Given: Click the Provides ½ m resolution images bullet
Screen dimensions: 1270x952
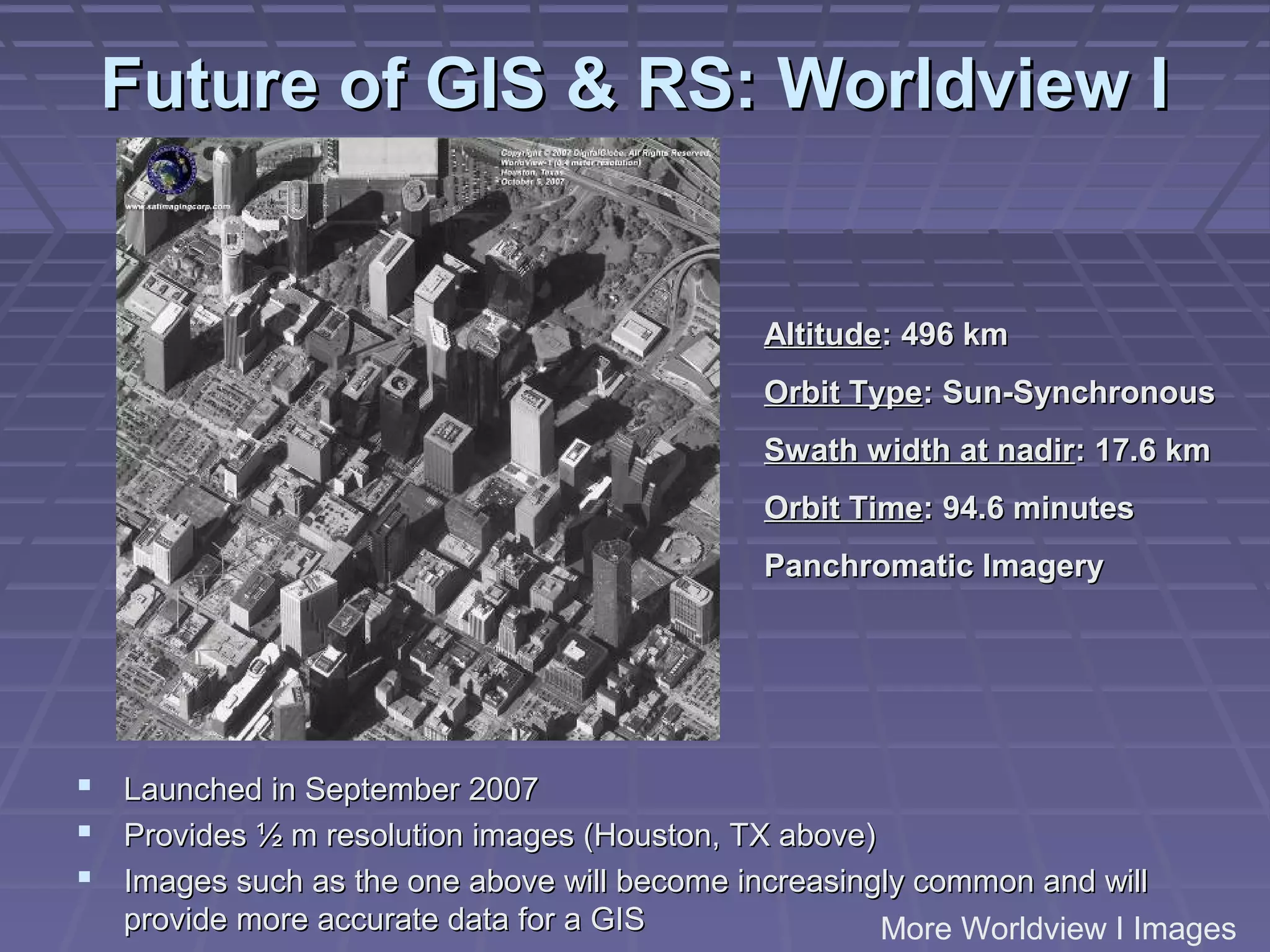Looking at the screenshot, I should pos(500,835).
